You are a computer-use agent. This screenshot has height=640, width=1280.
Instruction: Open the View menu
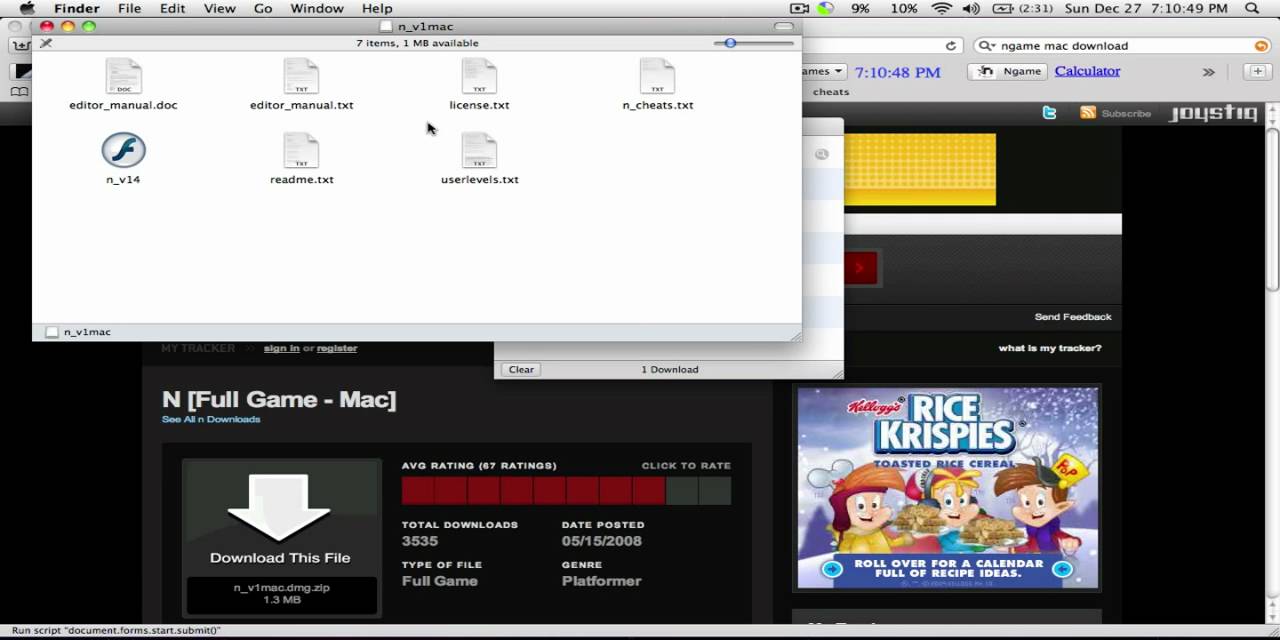(219, 8)
